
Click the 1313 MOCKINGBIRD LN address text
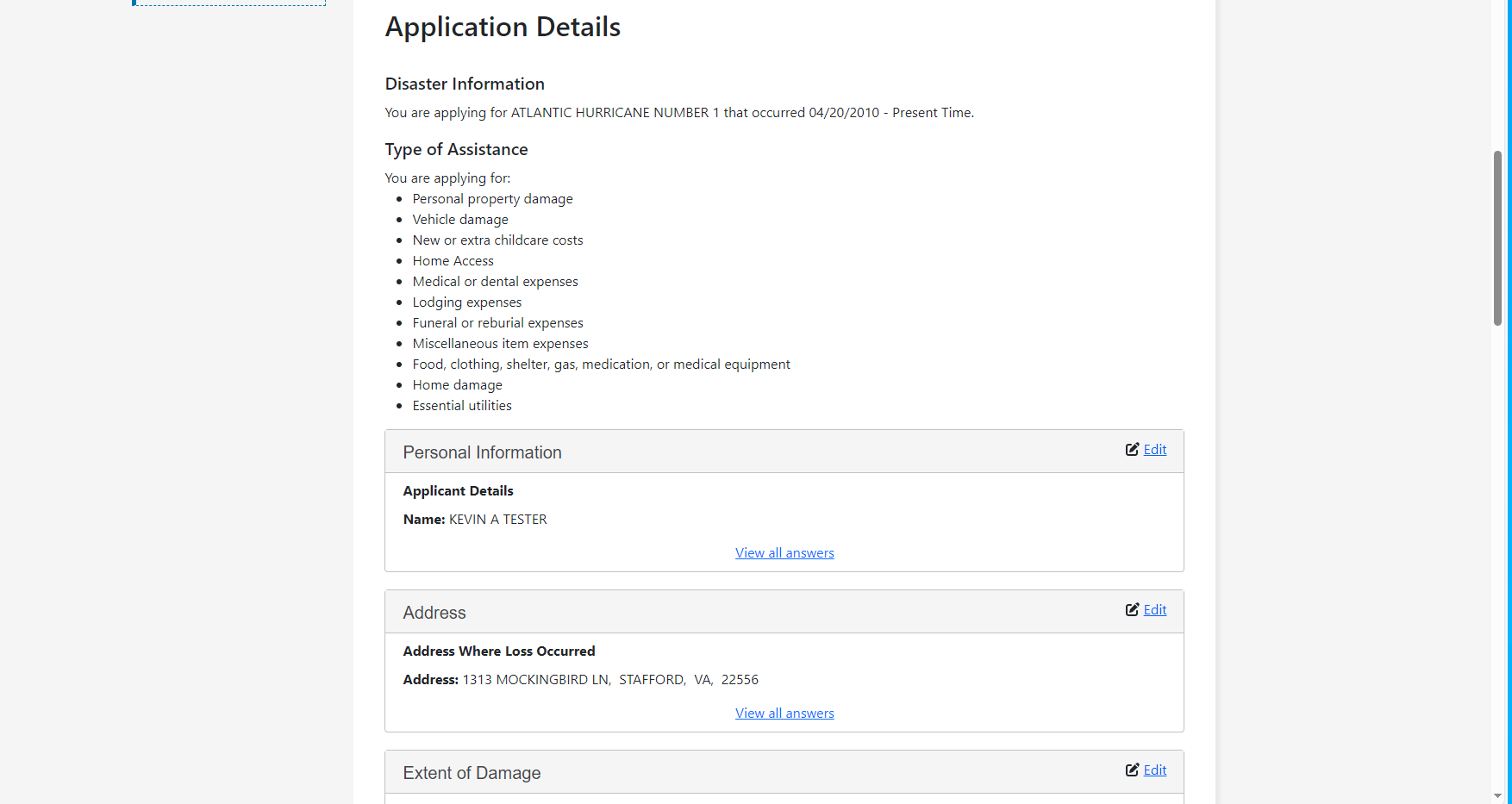coord(536,680)
